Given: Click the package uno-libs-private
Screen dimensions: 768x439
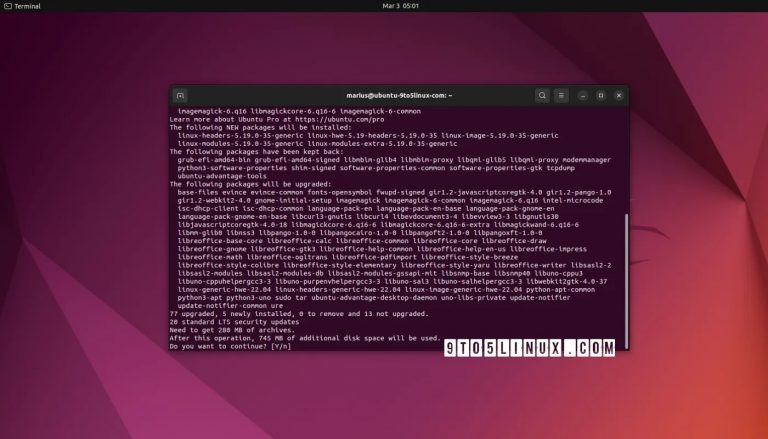Looking at the screenshot, I should (473, 298).
